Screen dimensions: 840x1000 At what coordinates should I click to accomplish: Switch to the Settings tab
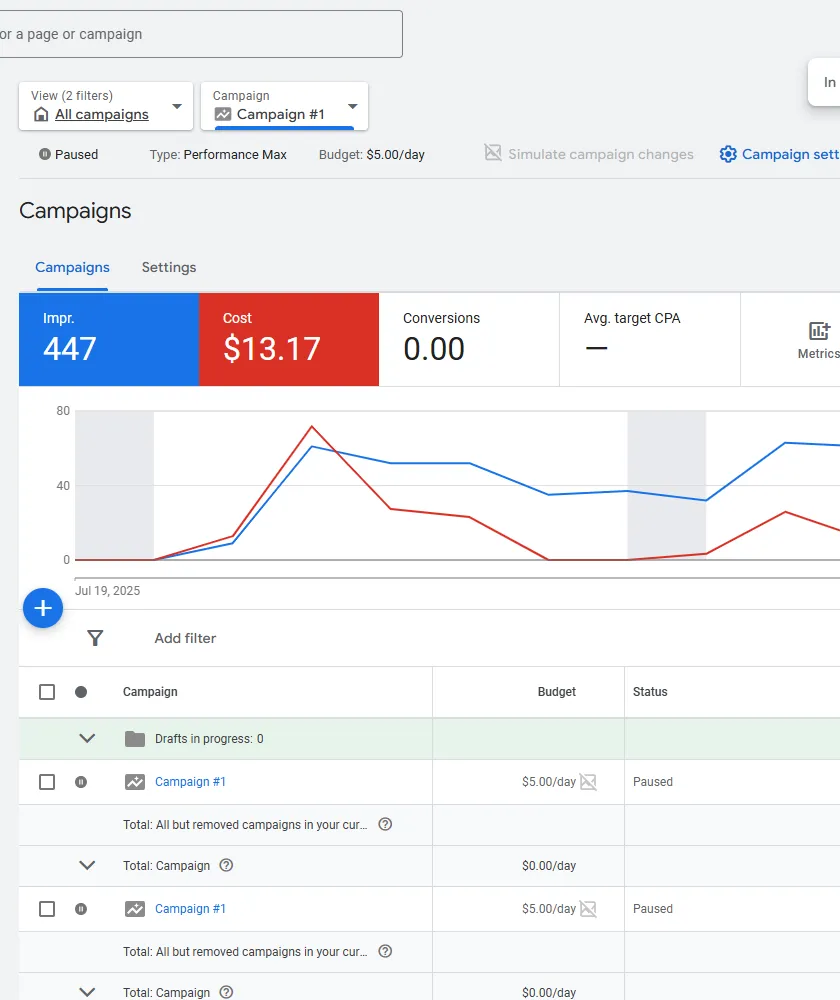[x=169, y=267]
